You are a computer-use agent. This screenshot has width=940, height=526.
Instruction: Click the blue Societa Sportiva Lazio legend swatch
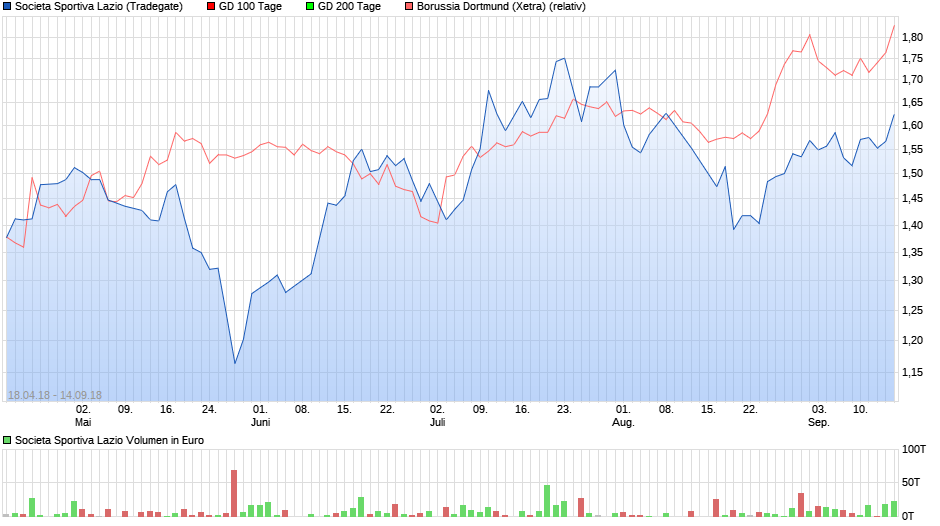click(7, 7)
